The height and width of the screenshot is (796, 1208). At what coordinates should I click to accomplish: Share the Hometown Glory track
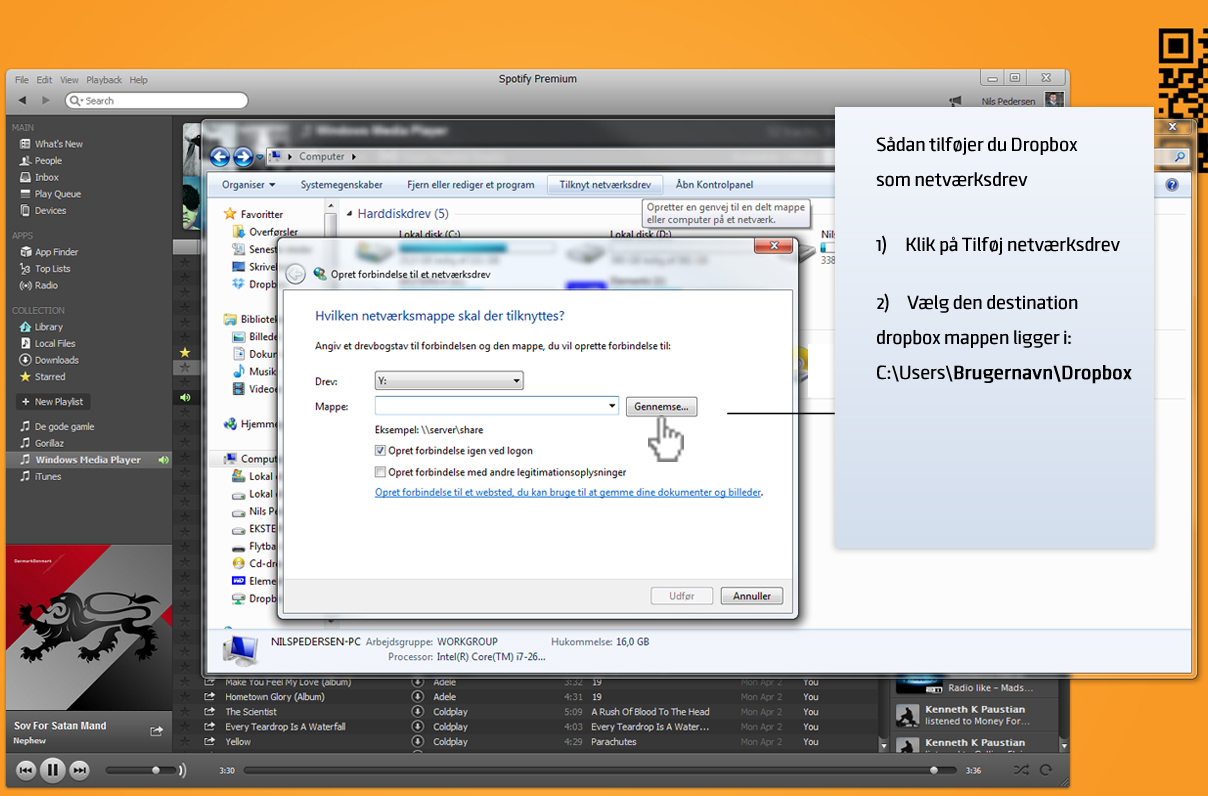(x=210, y=697)
